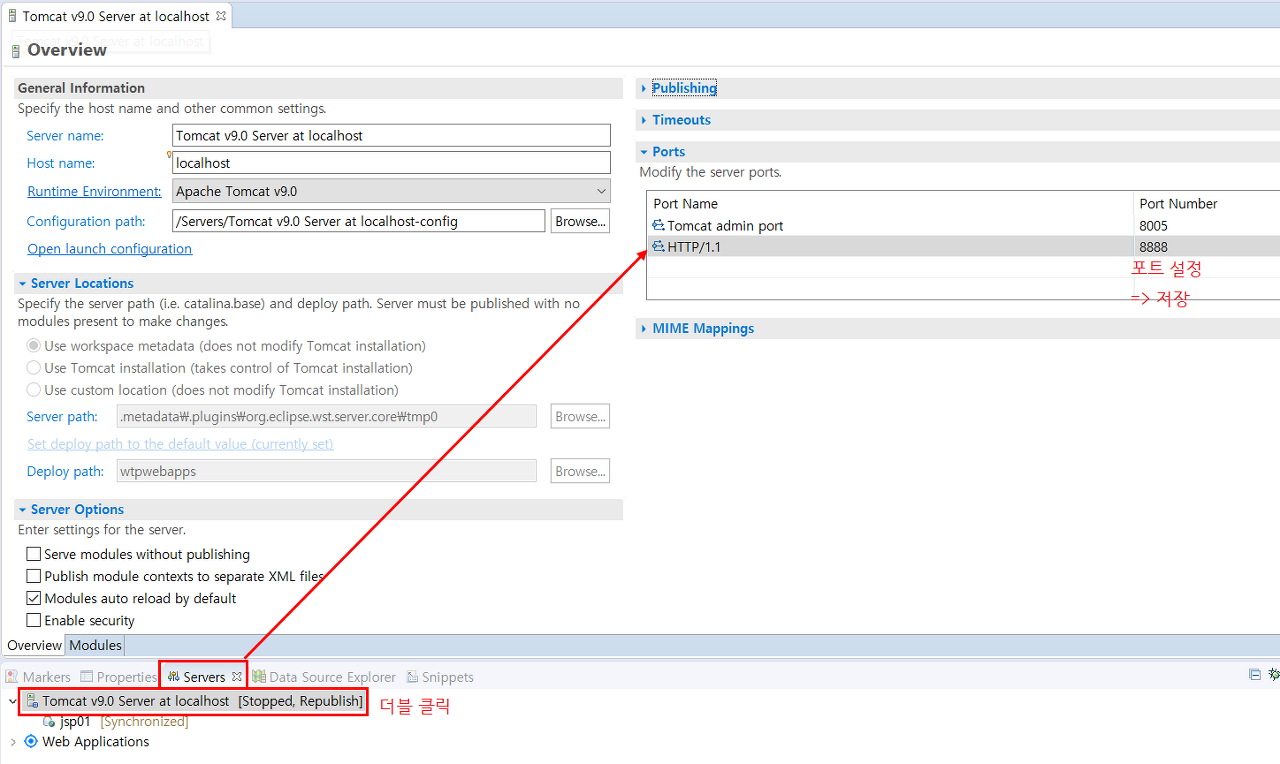Click the 8005 port number cell
The image size is (1280, 764).
[x=1206, y=226]
